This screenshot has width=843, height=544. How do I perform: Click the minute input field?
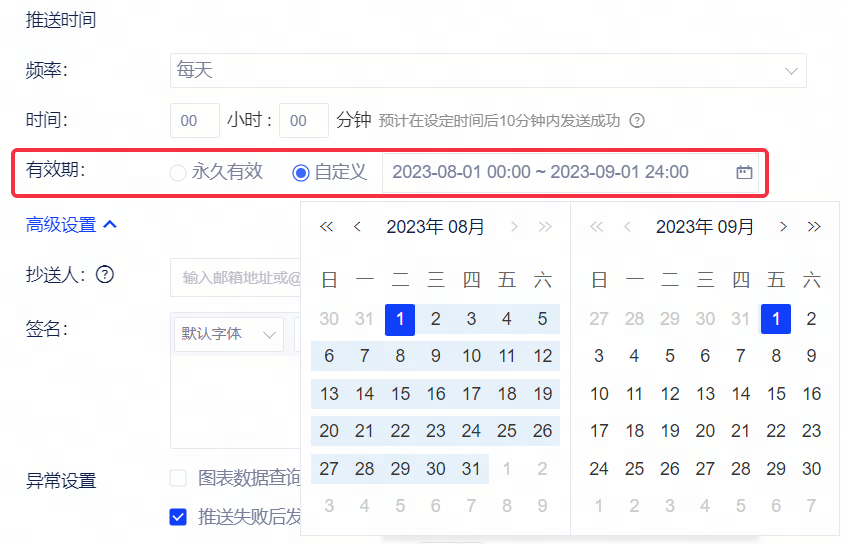coord(303,121)
